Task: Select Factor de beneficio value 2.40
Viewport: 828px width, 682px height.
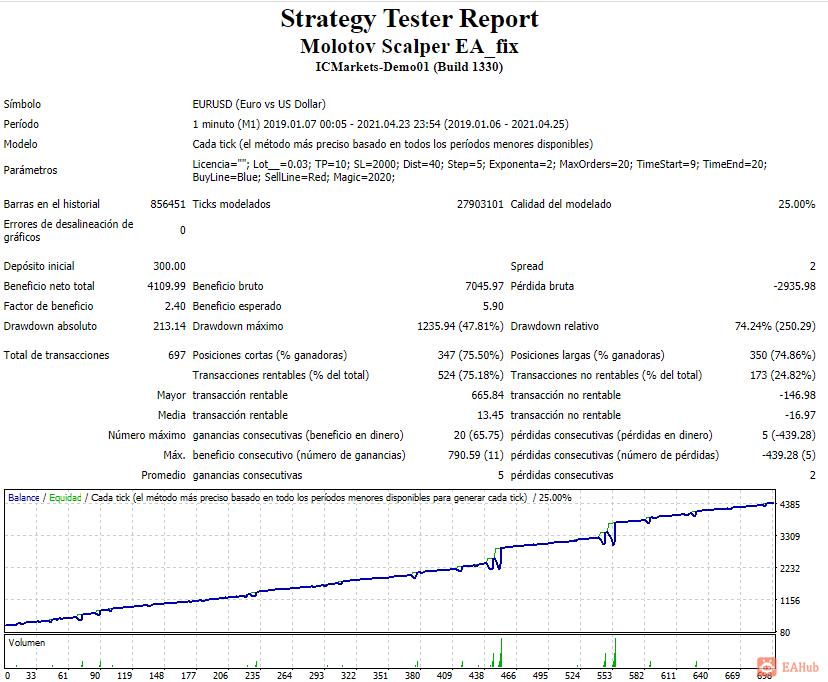Action: pyautogui.click(x=175, y=306)
